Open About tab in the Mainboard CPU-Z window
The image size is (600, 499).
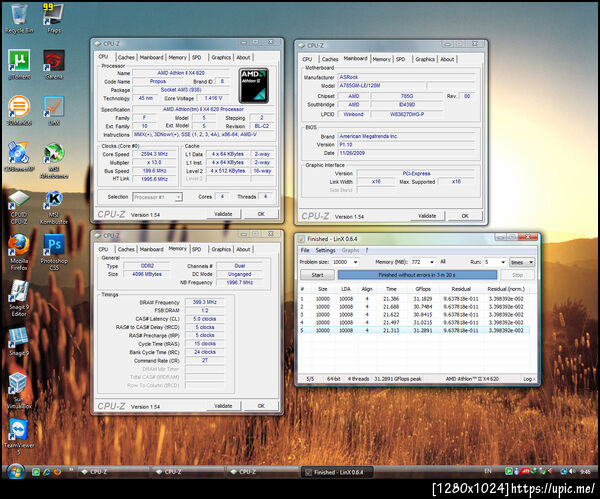click(x=447, y=59)
